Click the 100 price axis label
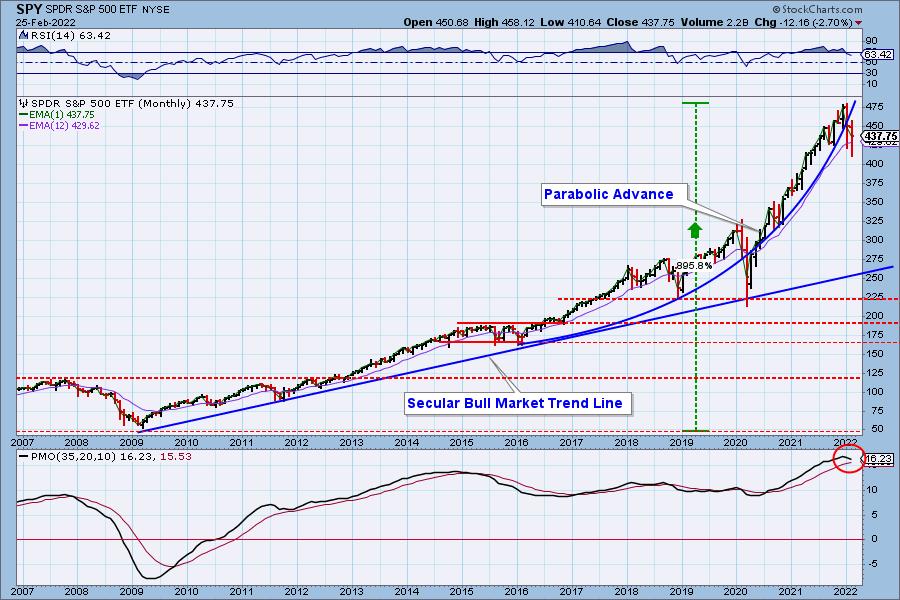Screen dimensions: 900x600 click(874, 392)
